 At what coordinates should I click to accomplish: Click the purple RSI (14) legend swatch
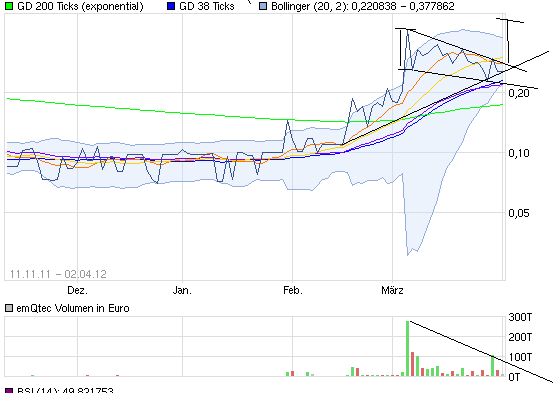point(9,391)
